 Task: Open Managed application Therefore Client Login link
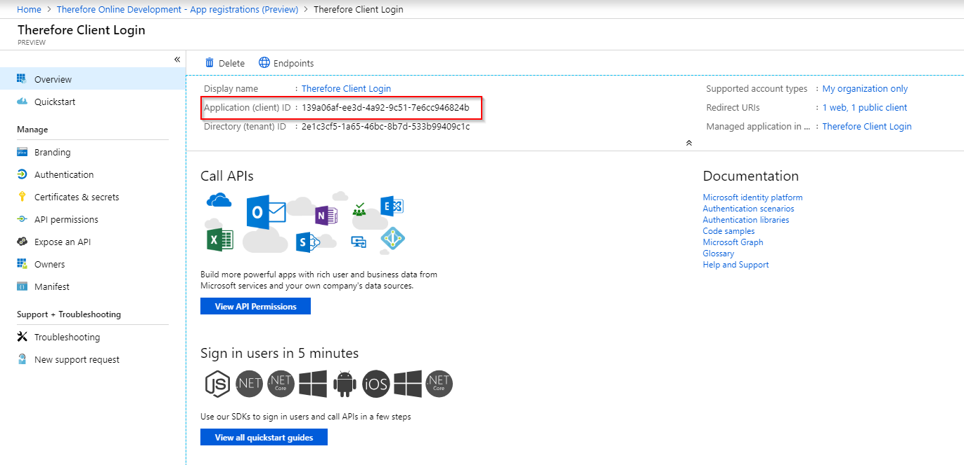(867, 126)
